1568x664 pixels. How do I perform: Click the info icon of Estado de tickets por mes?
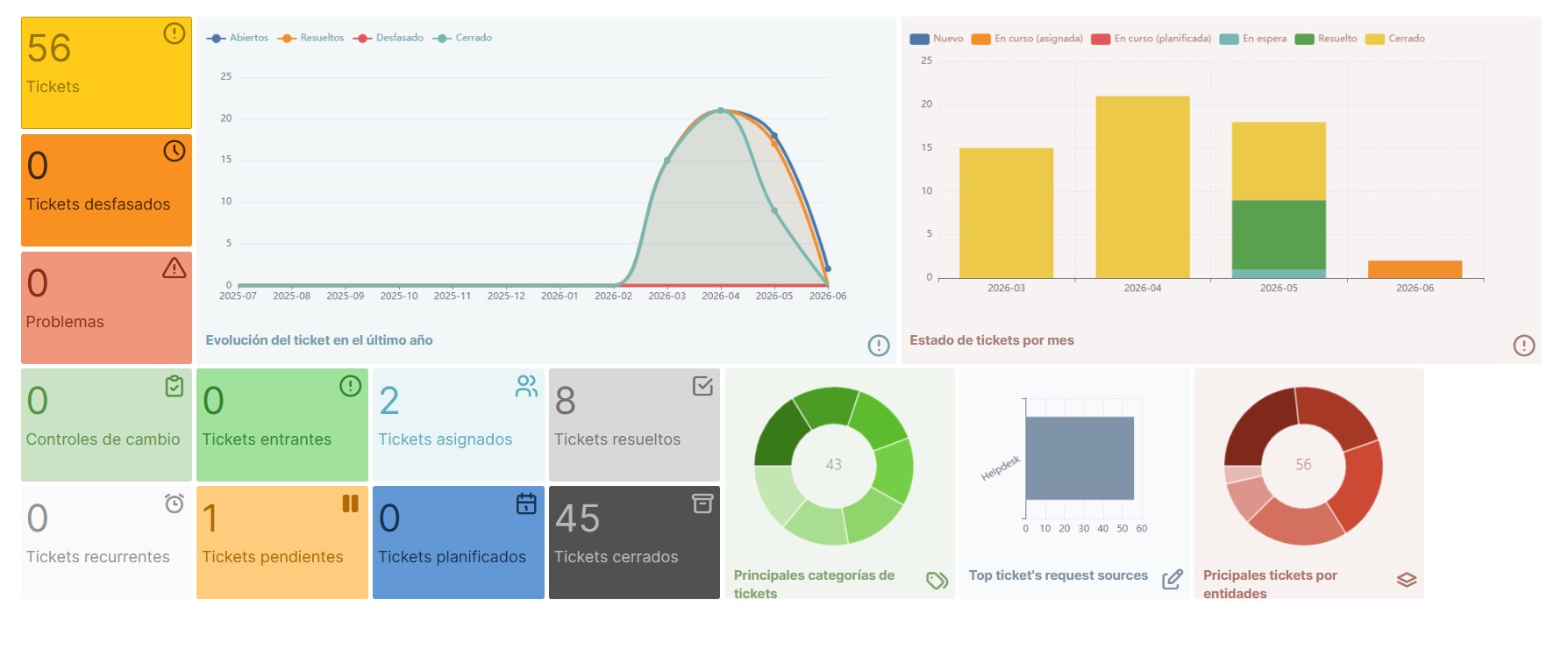(x=1524, y=346)
